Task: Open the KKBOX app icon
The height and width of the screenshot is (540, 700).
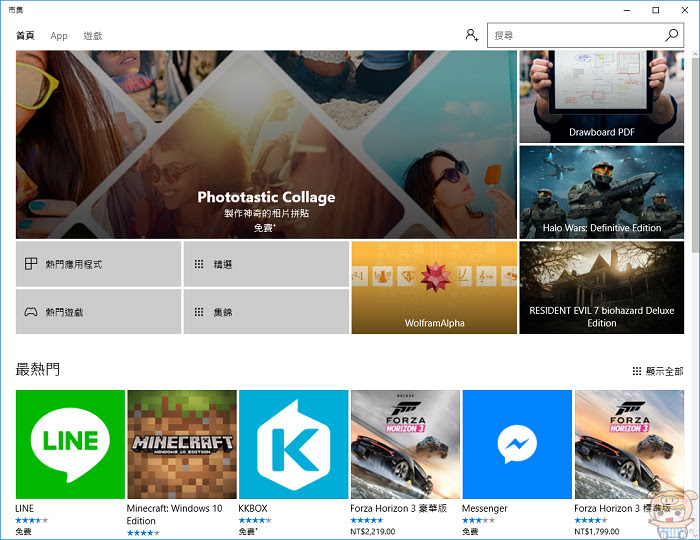Action: tap(294, 444)
